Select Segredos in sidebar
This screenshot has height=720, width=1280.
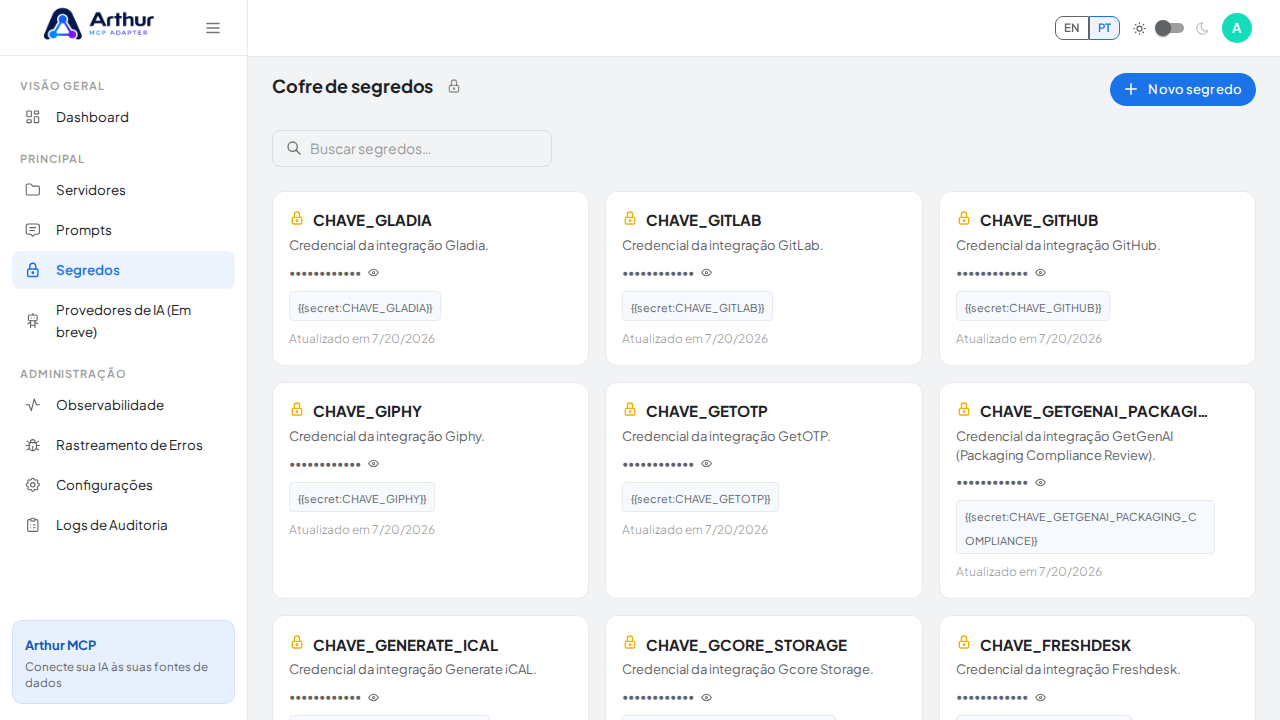[x=123, y=270]
